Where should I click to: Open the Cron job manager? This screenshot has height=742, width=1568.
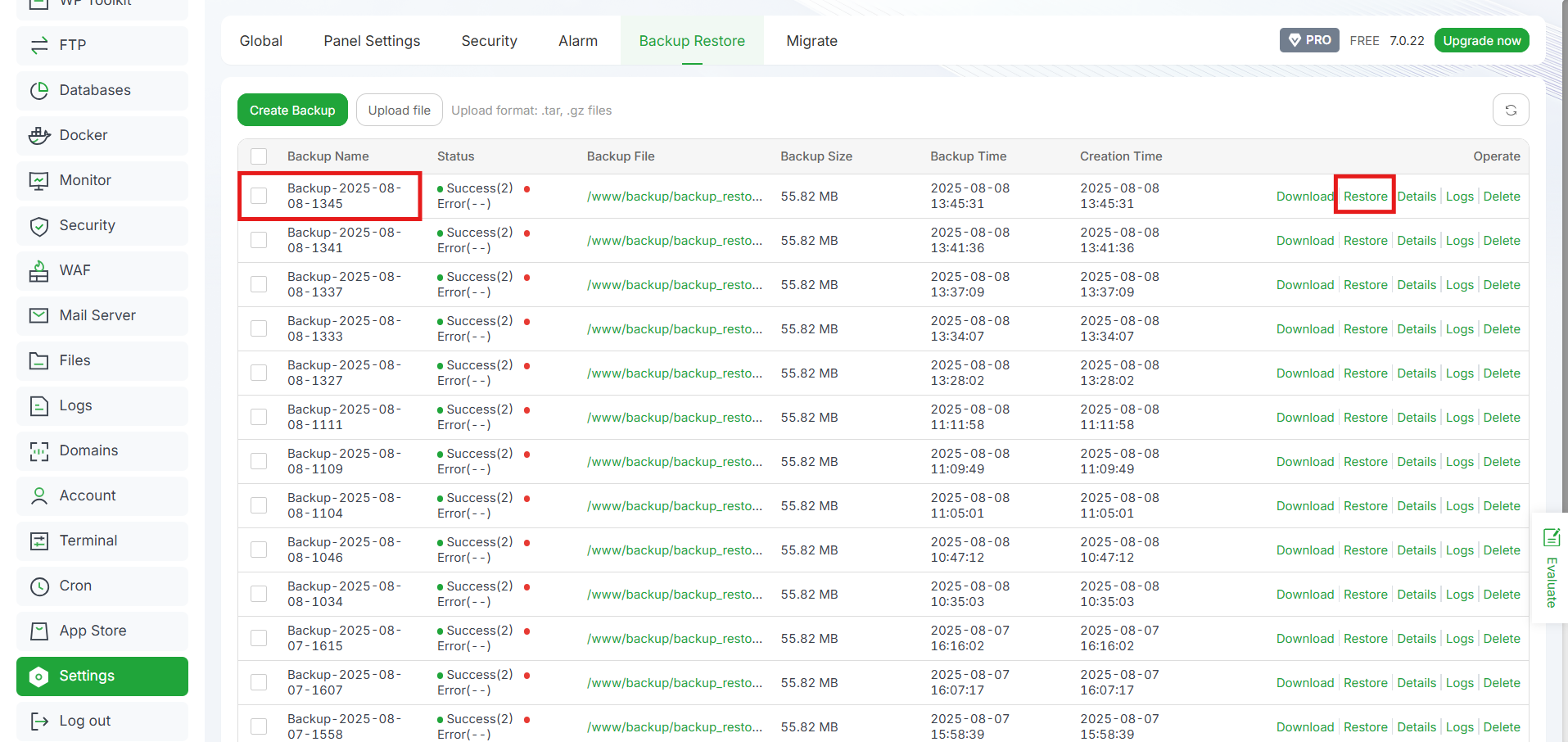(74, 586)
